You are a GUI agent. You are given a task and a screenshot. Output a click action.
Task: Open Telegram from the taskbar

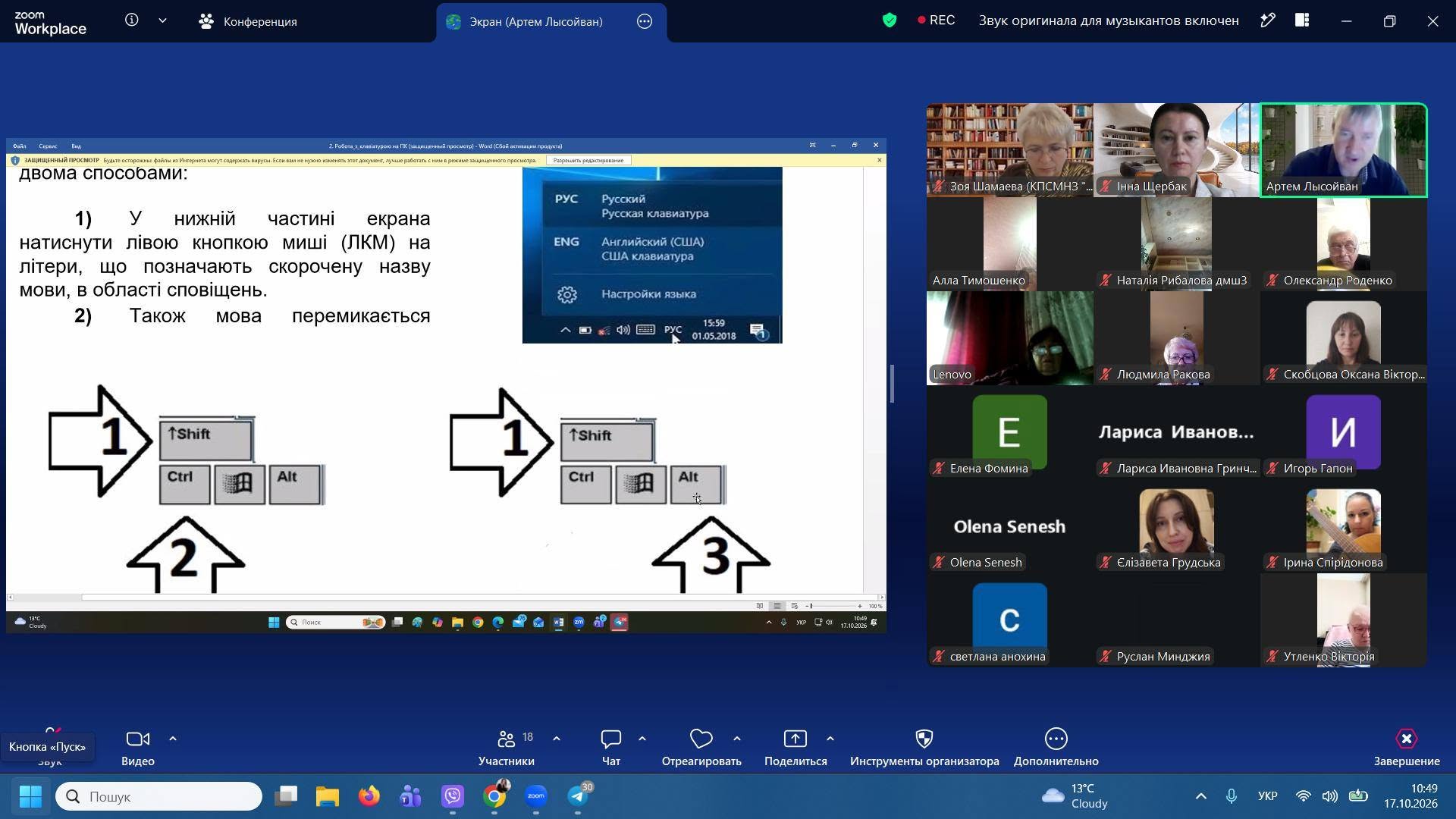578,796
